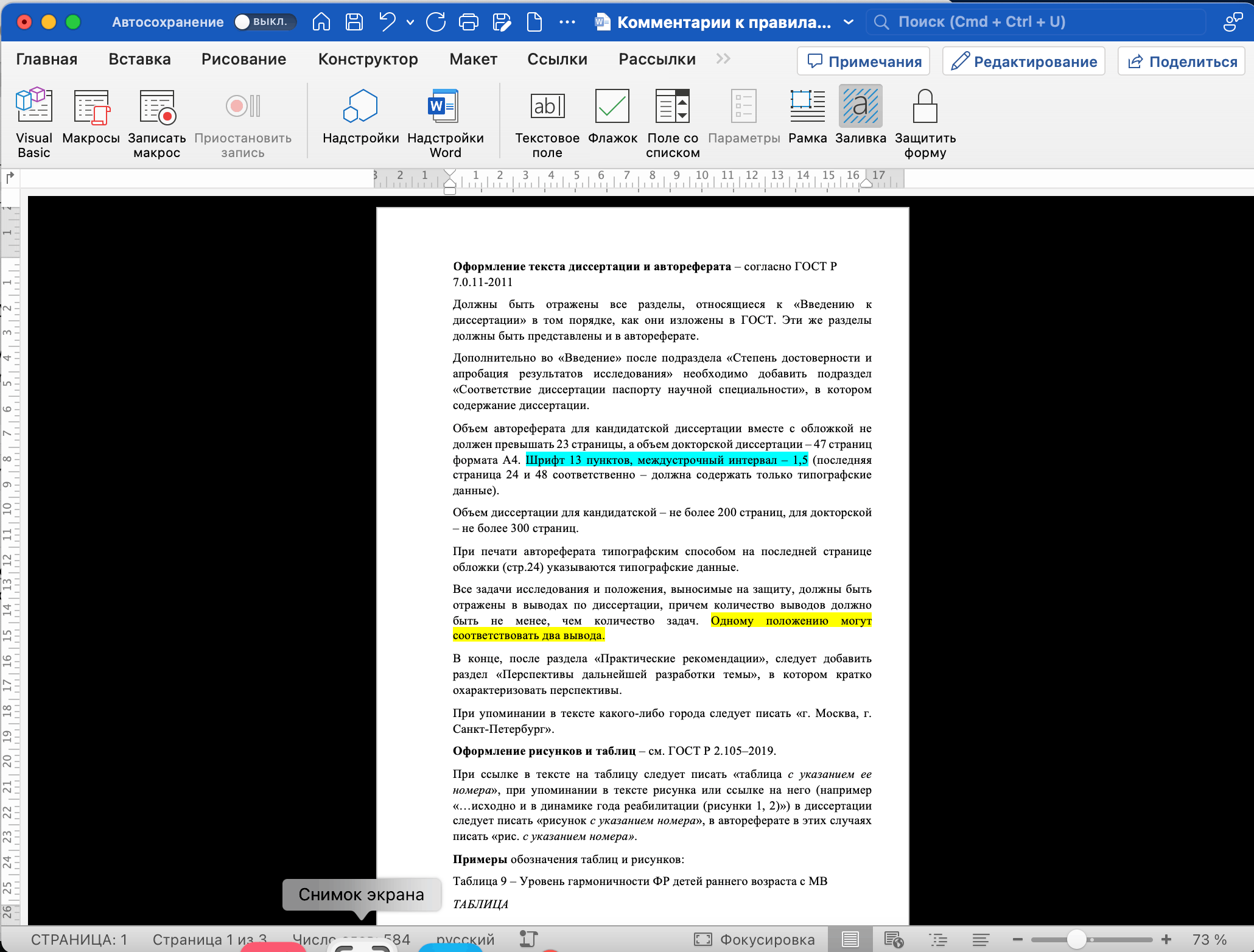
Task: Expand the undo history dropdown arrow
Action: [410, 23]
